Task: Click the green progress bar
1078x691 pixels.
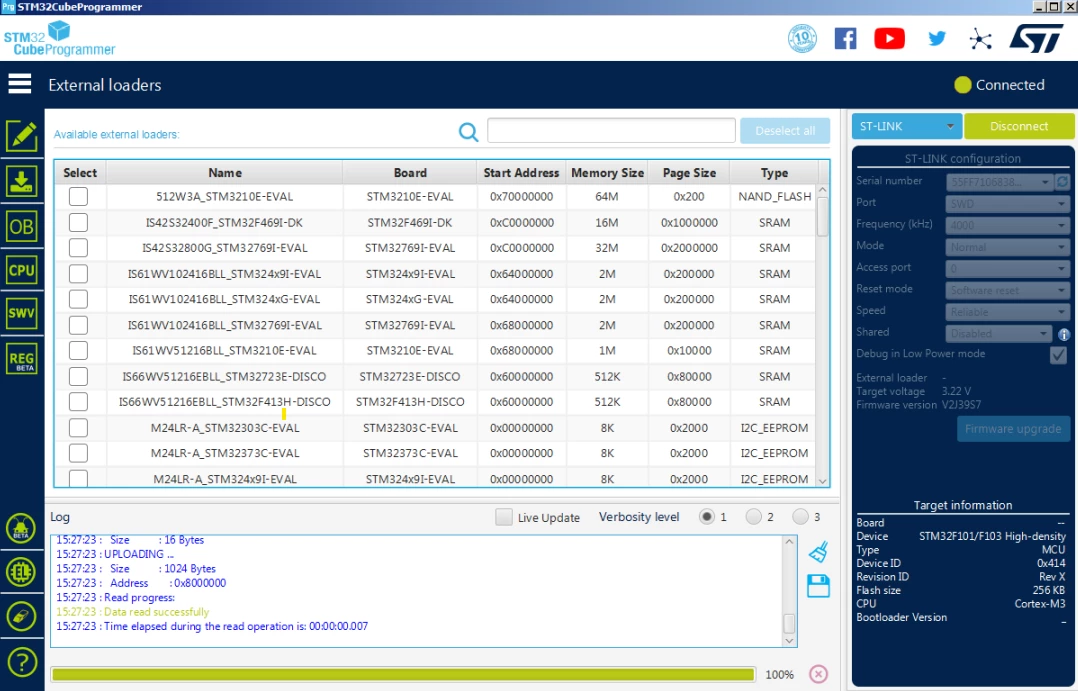Action: pos(404,674)
